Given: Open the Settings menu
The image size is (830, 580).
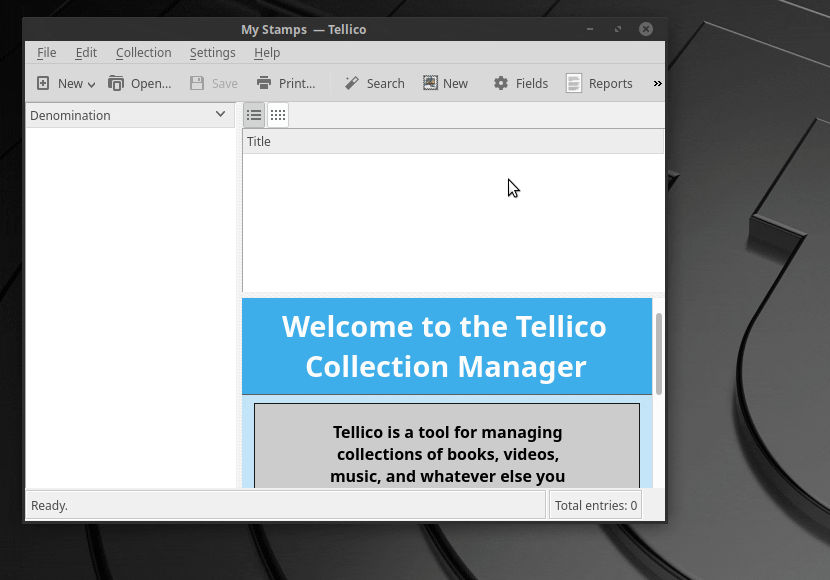Looking at the screenshot, I should [212, 52].
